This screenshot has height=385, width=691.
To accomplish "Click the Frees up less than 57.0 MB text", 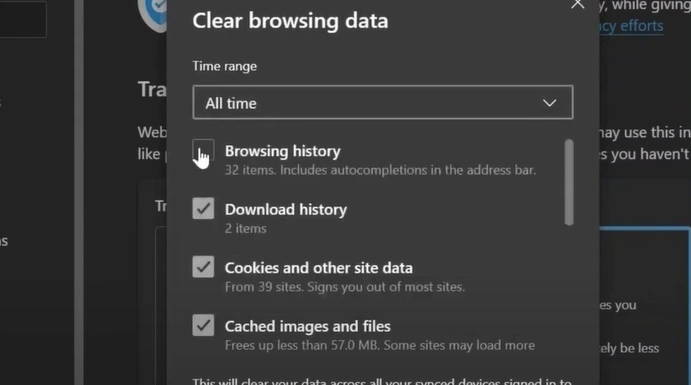I will [x=380, y=345].
